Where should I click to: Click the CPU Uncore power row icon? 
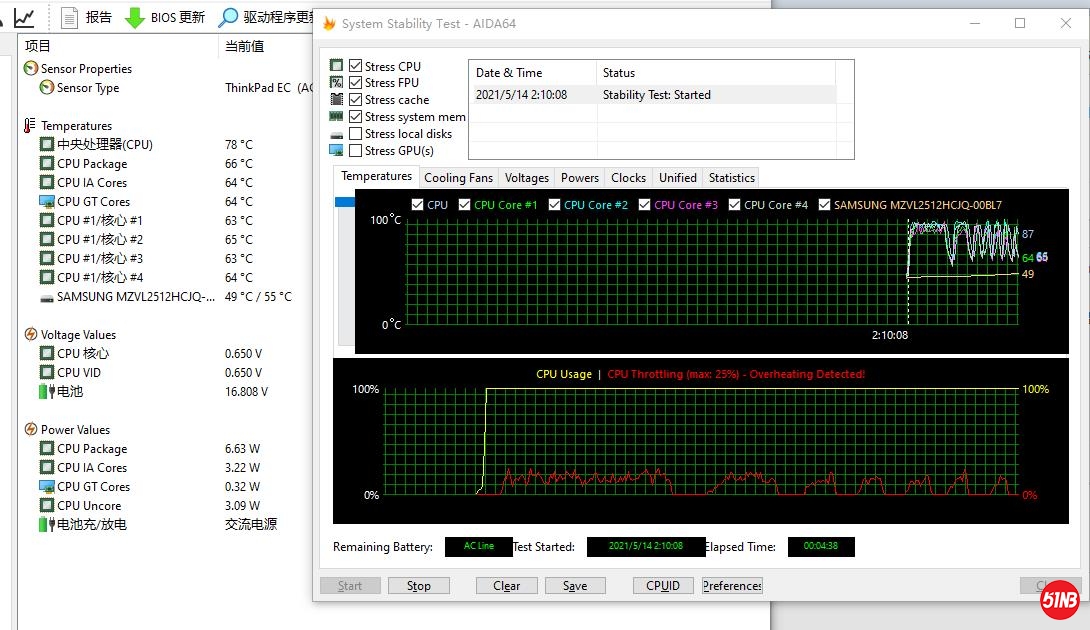coord(47,505)
